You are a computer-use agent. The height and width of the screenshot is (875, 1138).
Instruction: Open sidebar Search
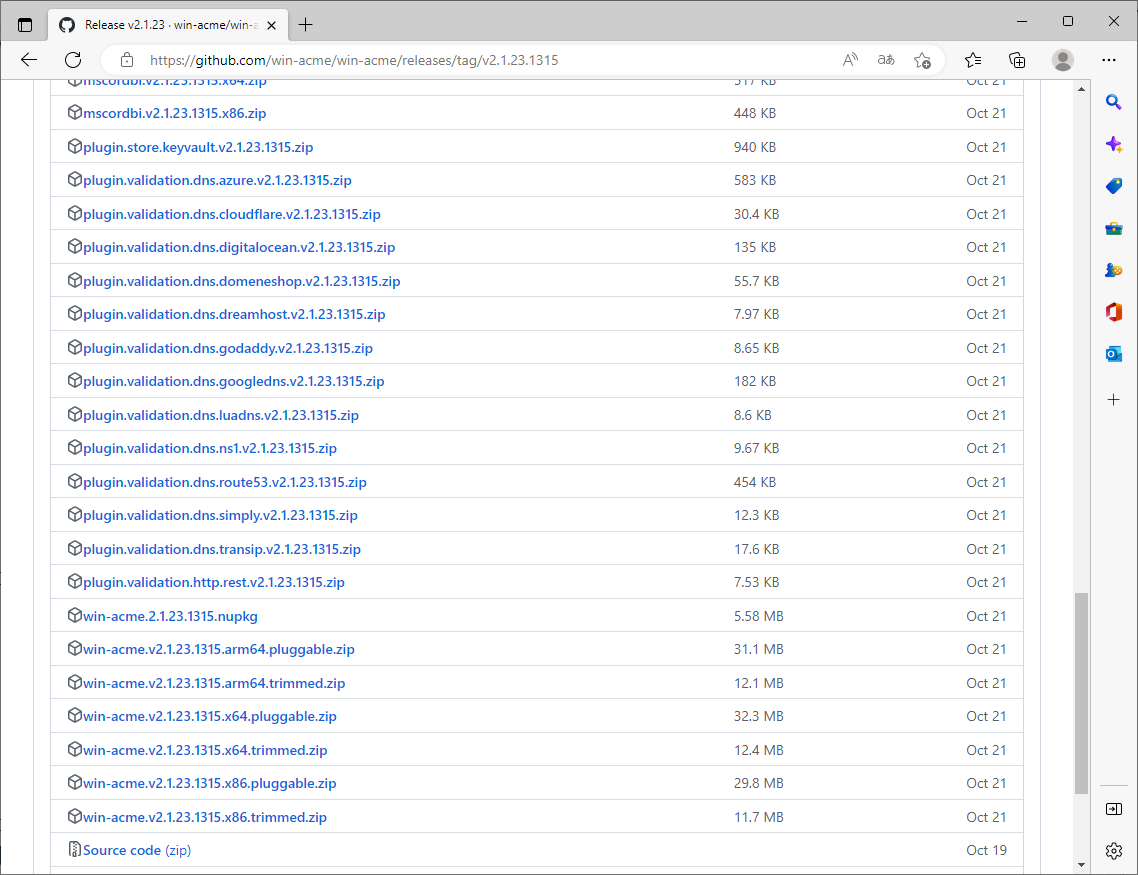click(x=1114, y=102)
